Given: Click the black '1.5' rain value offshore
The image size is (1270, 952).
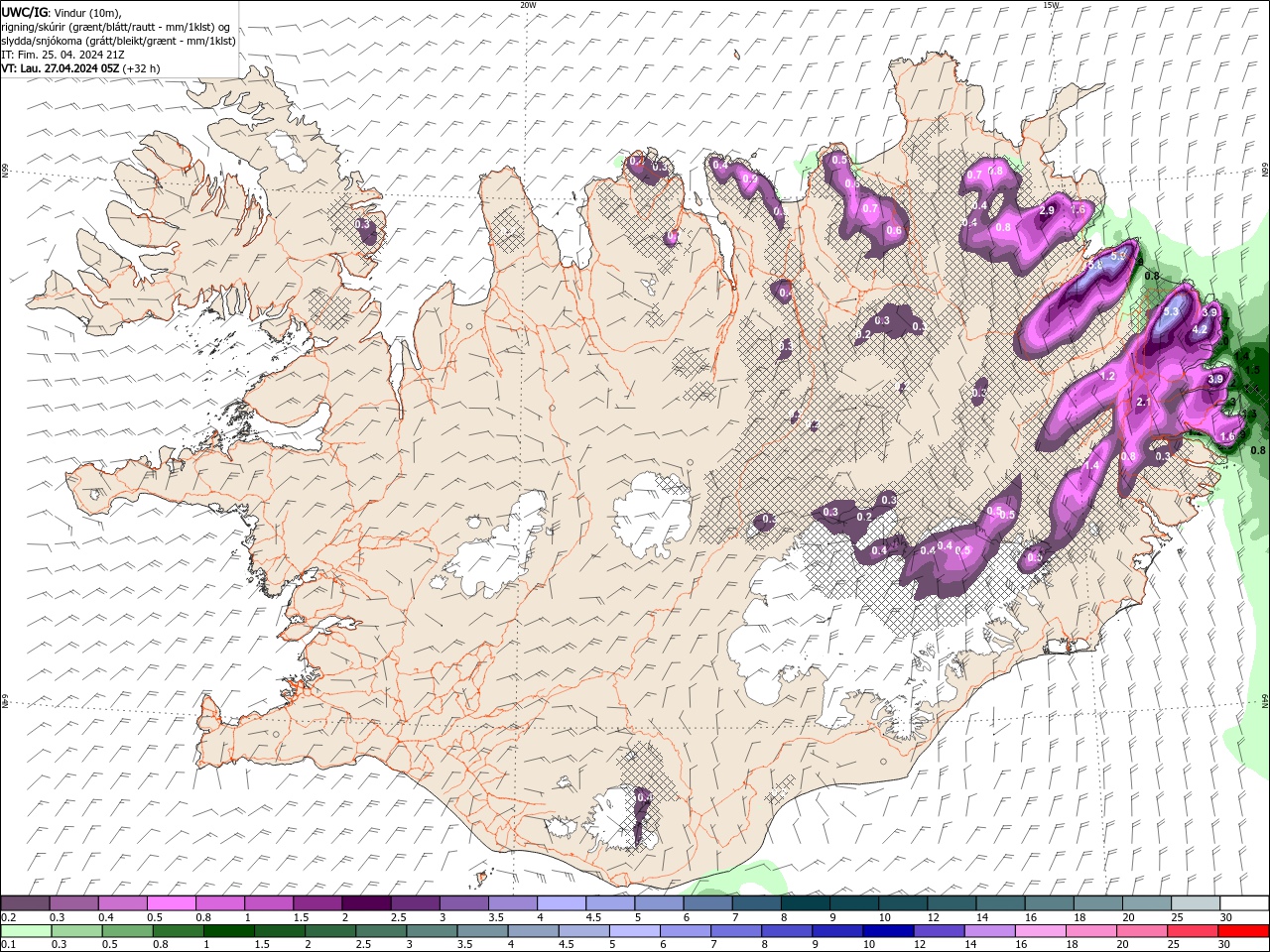Looking at the screenshot, I should pyautogui.click(x=1252, y=370).
